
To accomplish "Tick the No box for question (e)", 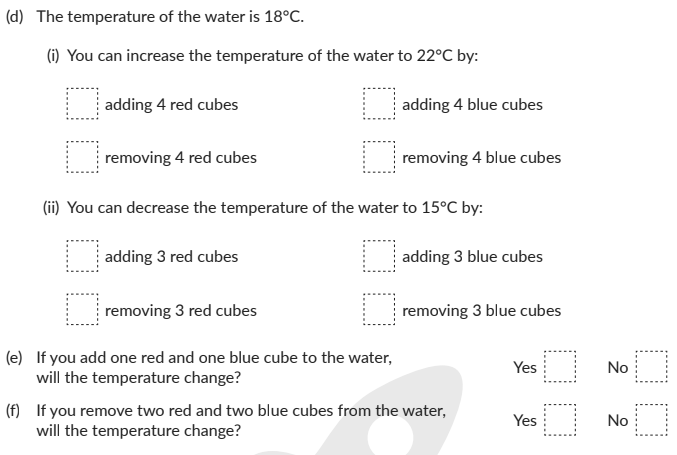I will click(651, 367).
